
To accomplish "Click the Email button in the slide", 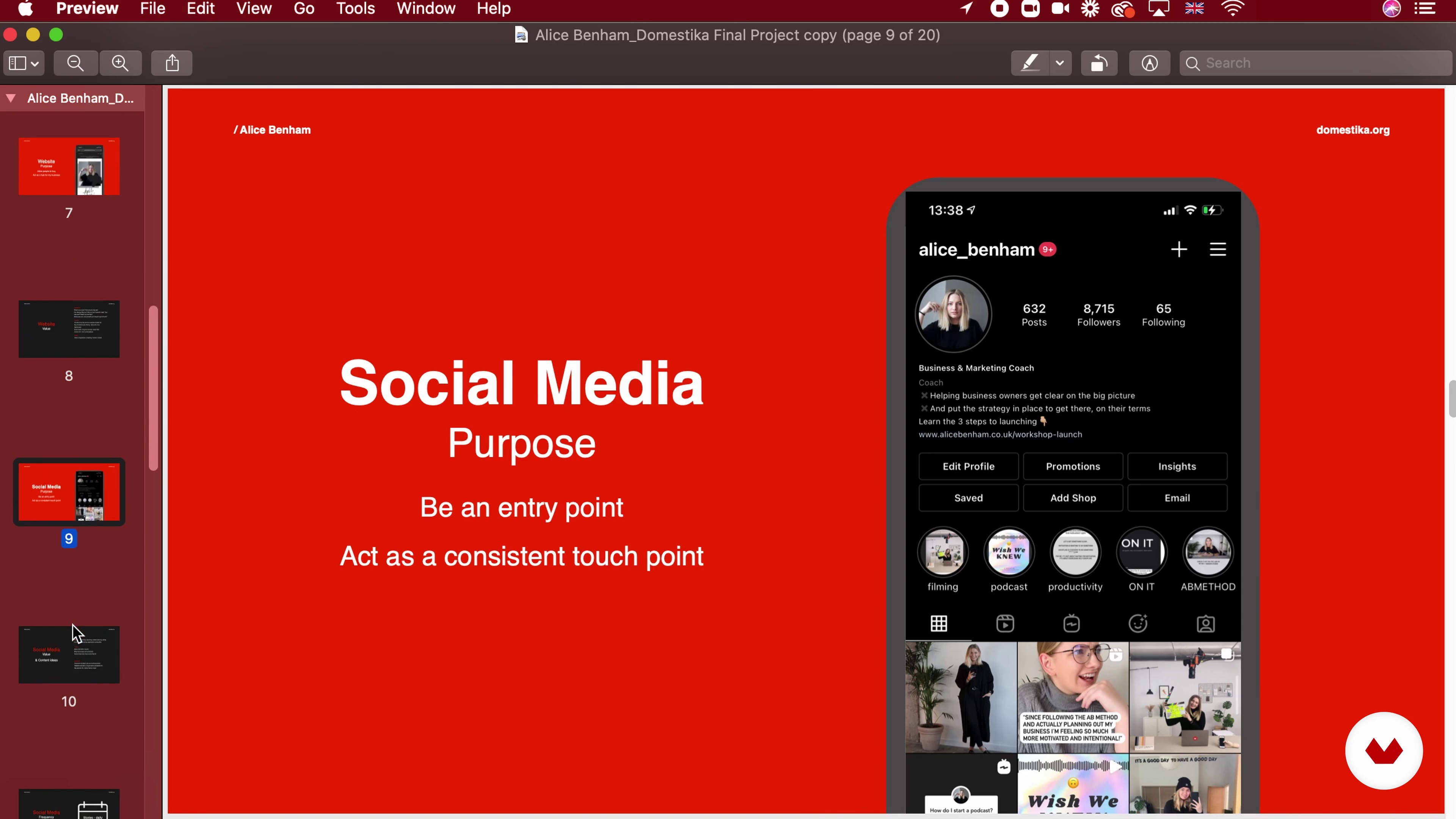I will [x=1177, y=498].
